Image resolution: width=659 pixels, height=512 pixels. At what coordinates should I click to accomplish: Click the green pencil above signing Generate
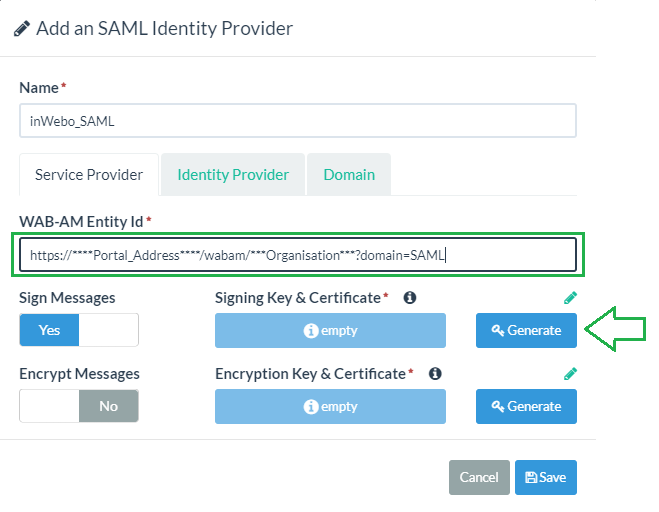(570, 298)
